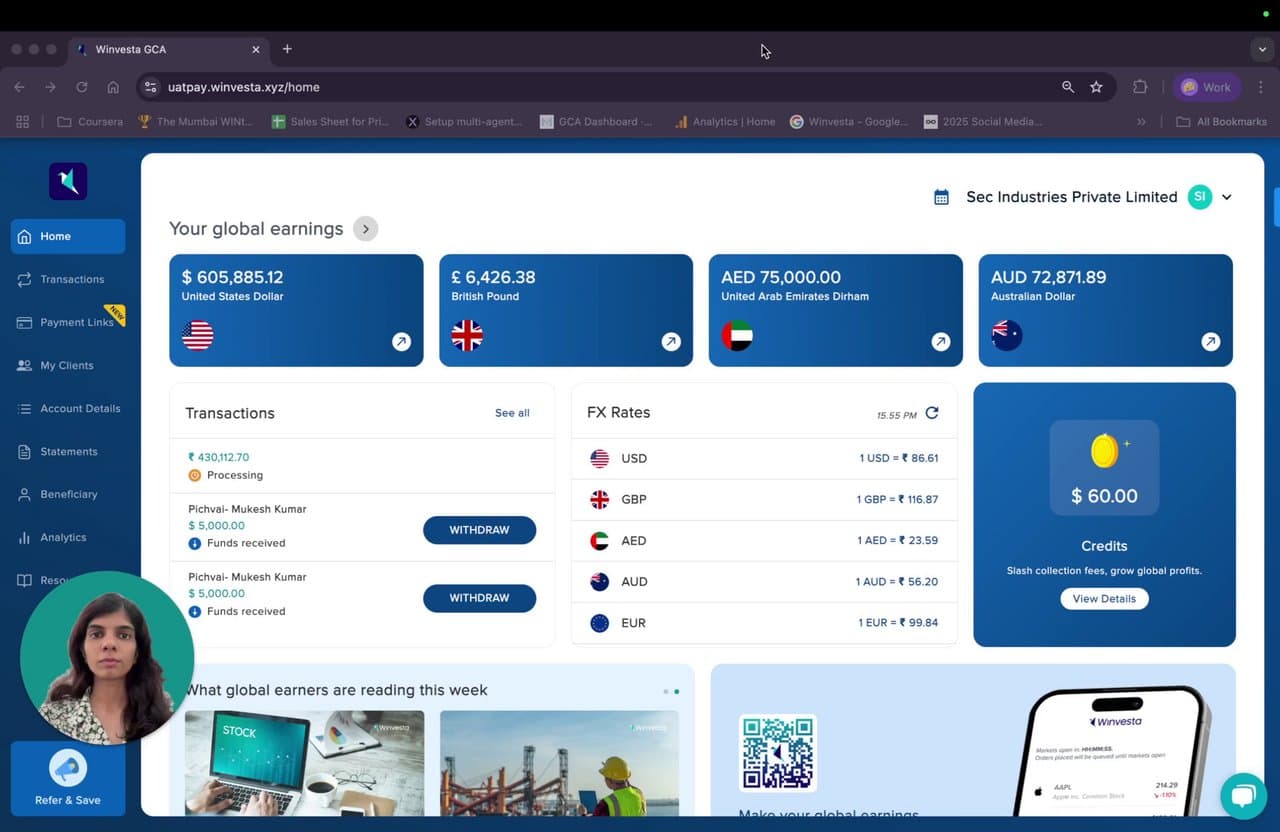This screenshot has height=832, width=1280.
Task: Go to Transactions in the sidebar
Action: pos(71,279)
